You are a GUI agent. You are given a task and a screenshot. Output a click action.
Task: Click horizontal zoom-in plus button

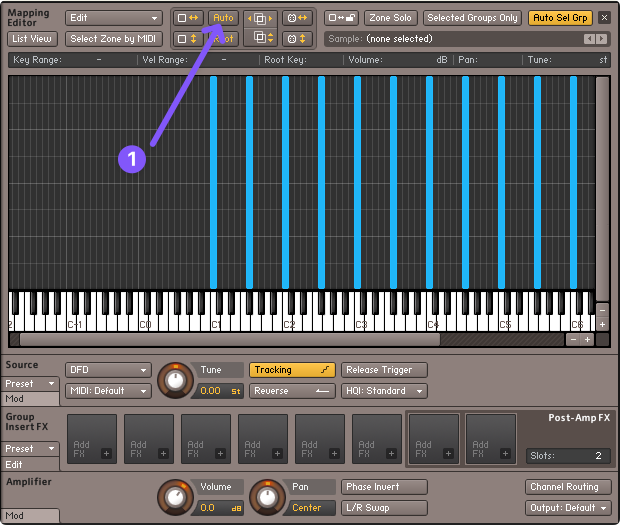pyautogui.click(x=586, y=340)
